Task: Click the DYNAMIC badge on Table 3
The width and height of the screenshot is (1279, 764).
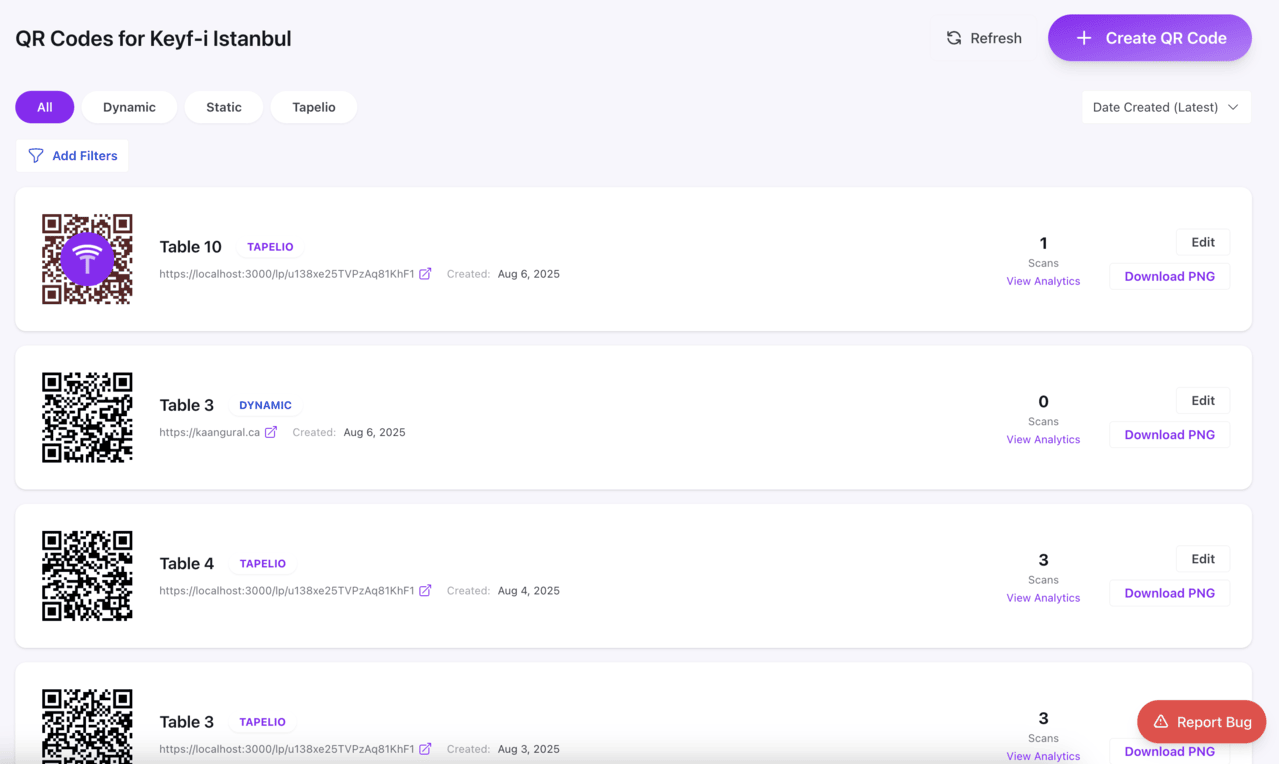Action: 265,405
